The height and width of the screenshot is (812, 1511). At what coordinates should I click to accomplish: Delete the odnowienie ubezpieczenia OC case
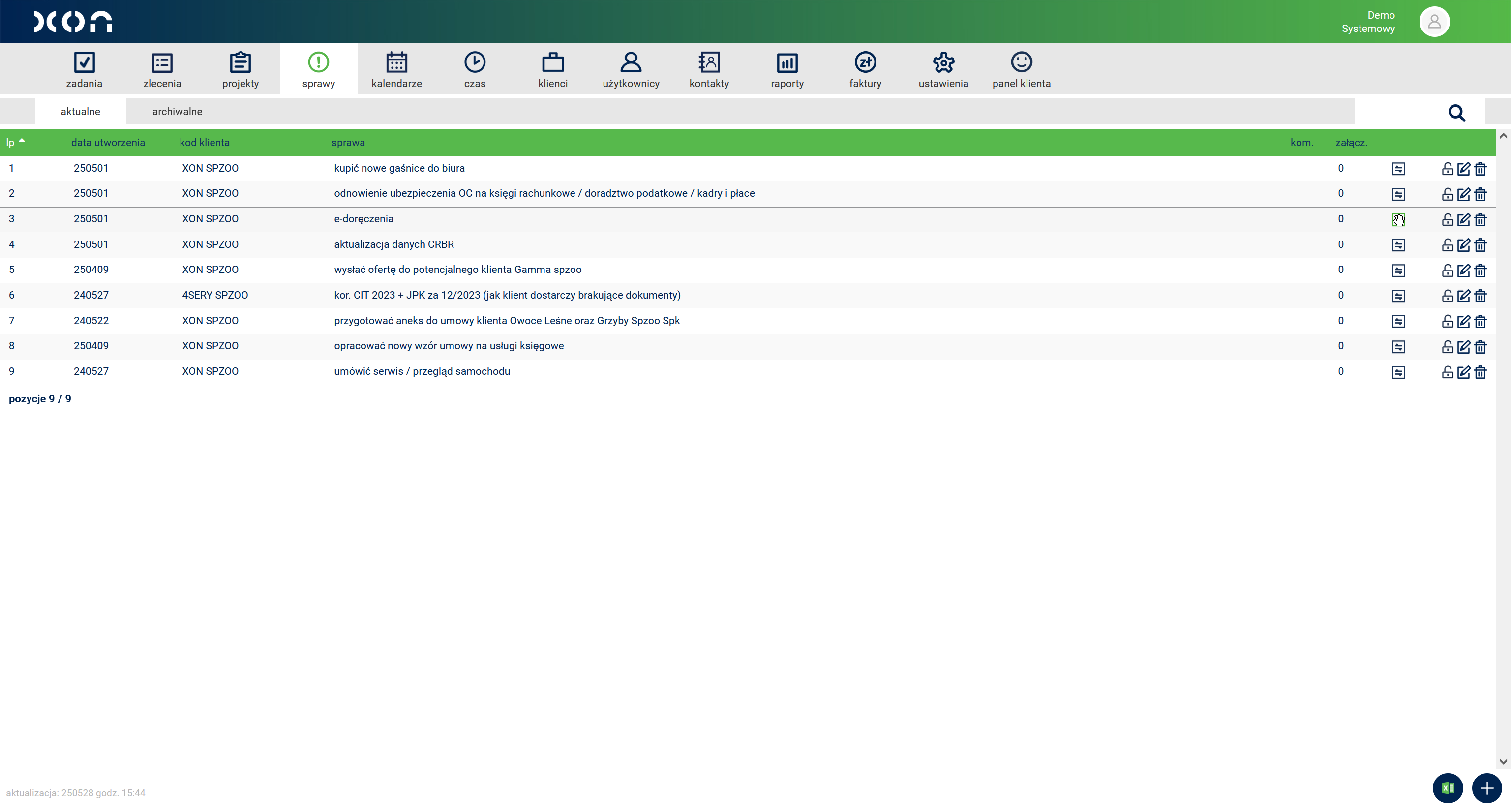tap(1481, 194)
